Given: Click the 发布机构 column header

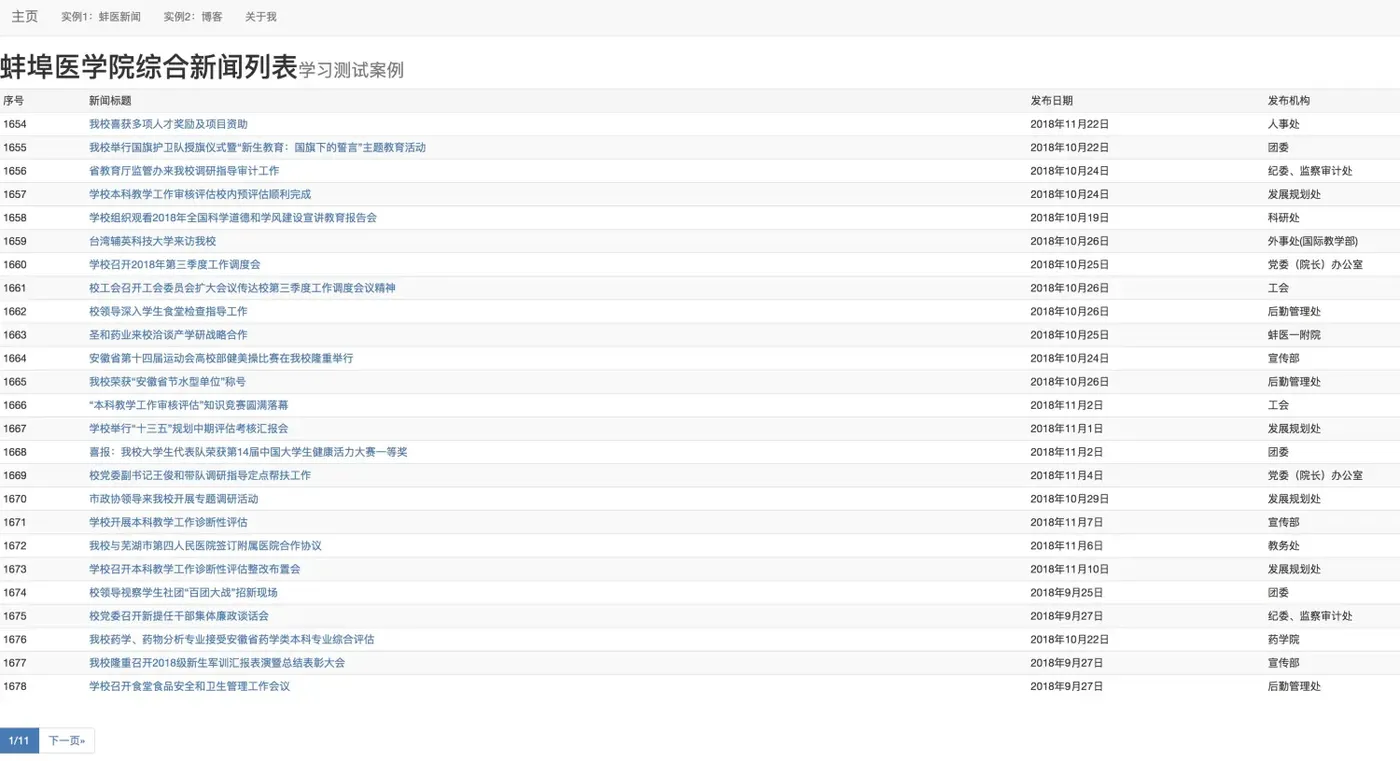Looking at the screenshot, I should 1289,100.
